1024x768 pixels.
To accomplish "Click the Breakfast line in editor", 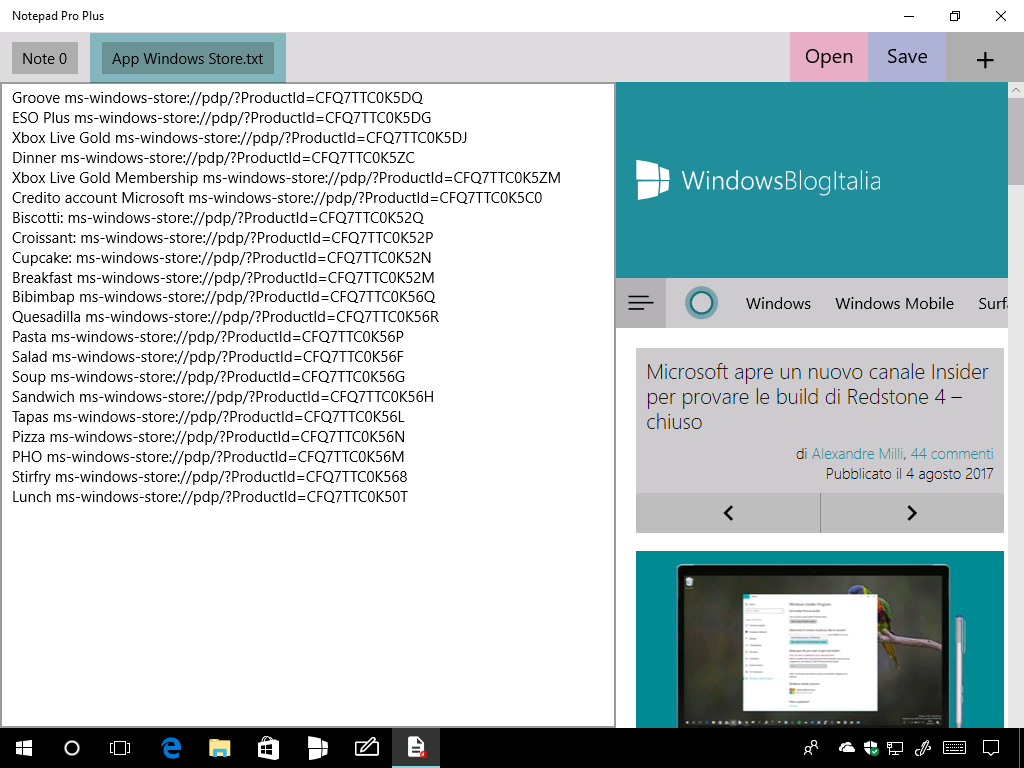I will (223, 278).
